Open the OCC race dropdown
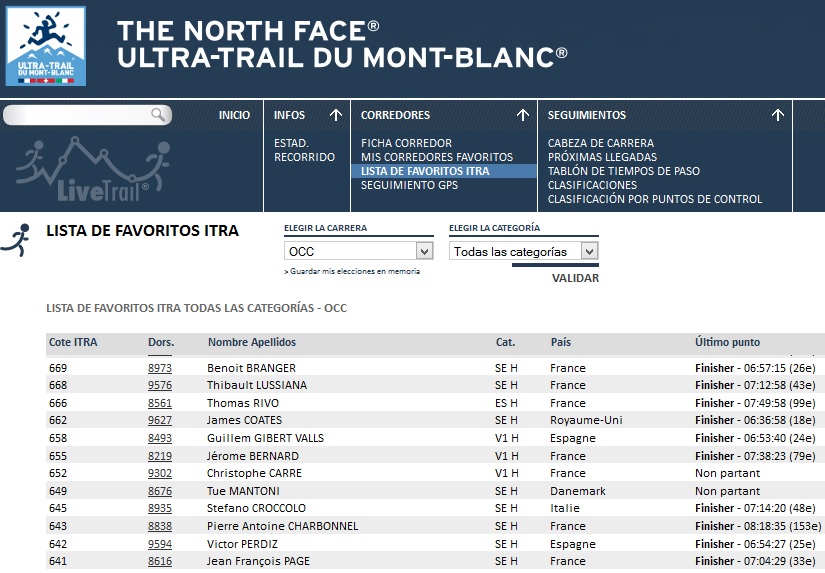Image resolution: width=825 pixels, height=573 pixels. click(x=424, y=251)
